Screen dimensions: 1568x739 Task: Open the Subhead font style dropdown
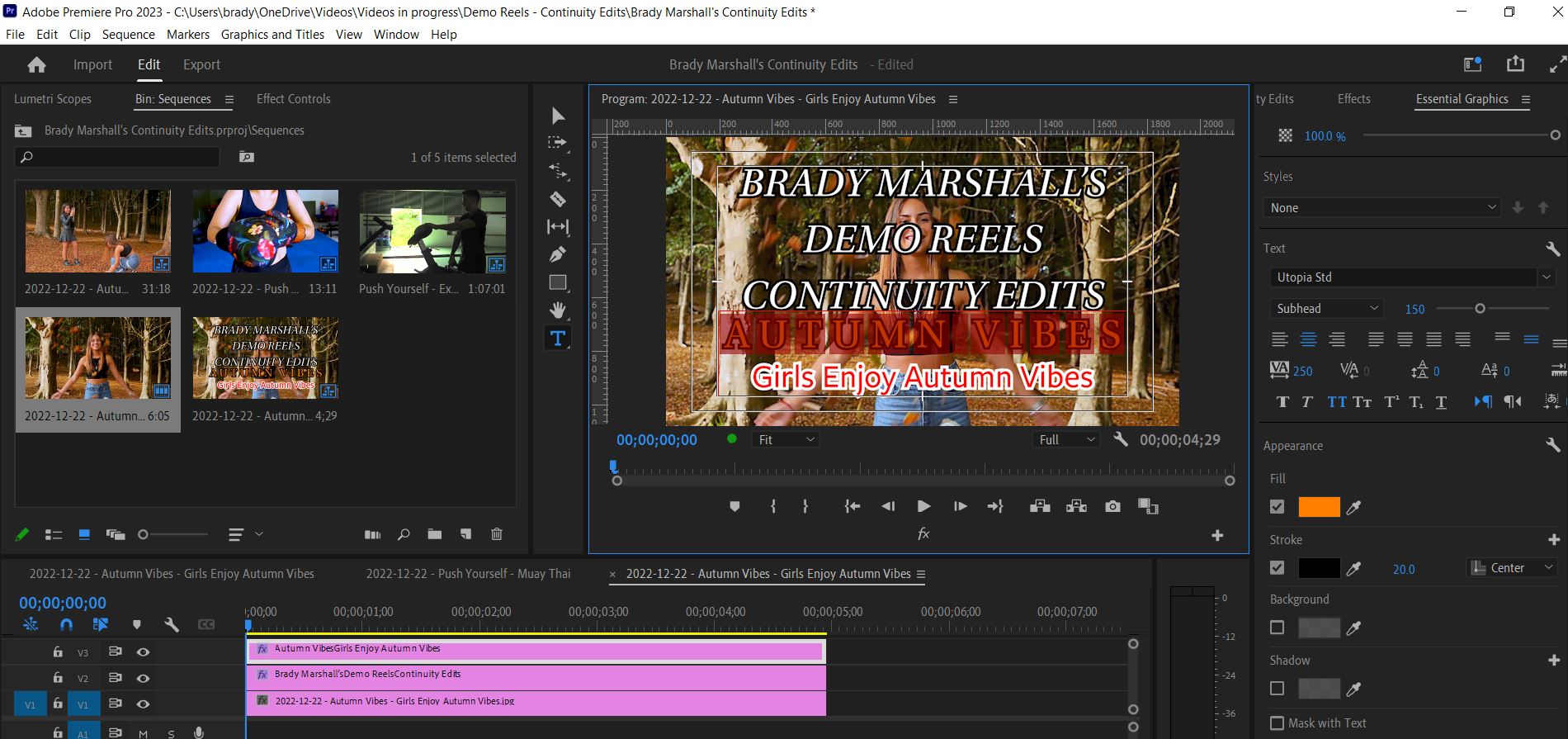[1326, 309]
